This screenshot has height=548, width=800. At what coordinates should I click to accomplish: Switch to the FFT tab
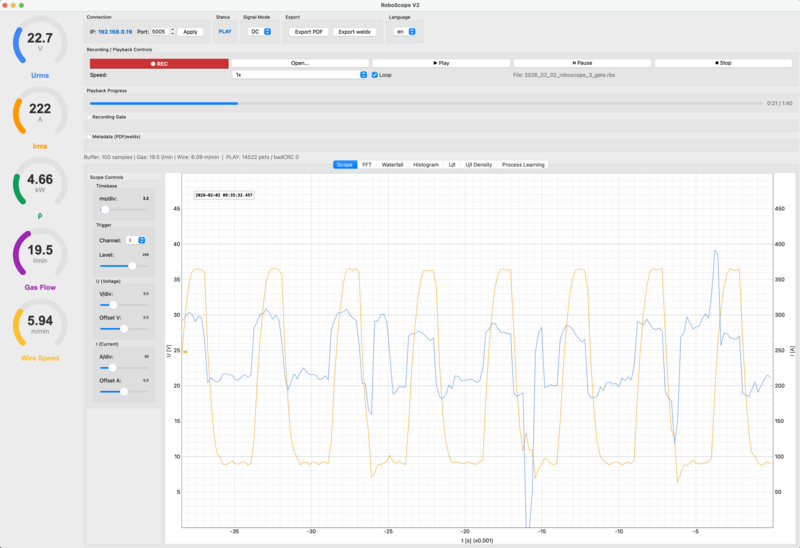click(x=366, y=164)
